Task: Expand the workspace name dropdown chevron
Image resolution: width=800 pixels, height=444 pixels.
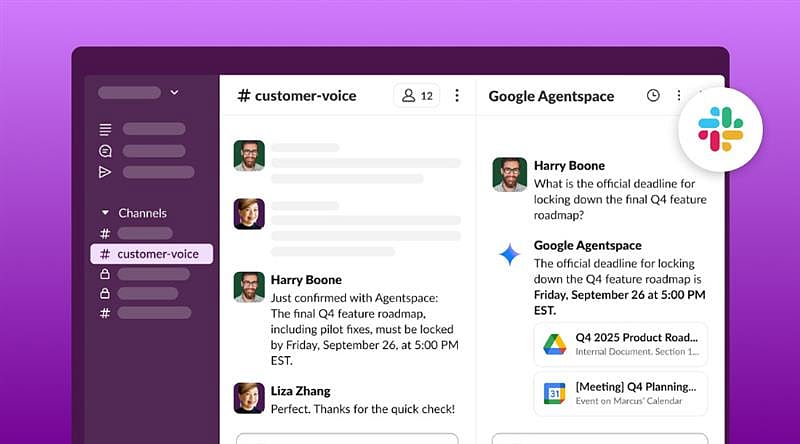Action: tap(174, 92)
